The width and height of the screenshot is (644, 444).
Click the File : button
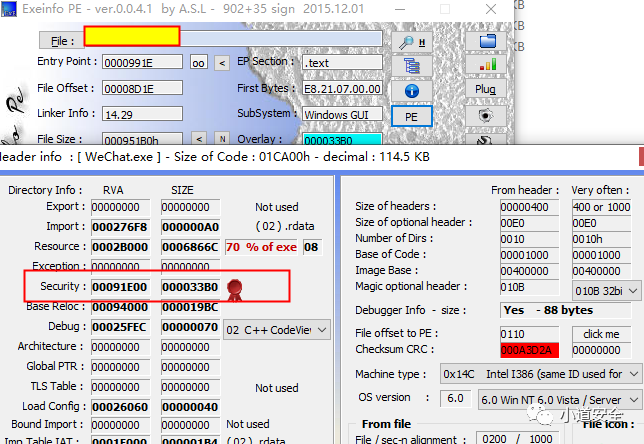62,41
